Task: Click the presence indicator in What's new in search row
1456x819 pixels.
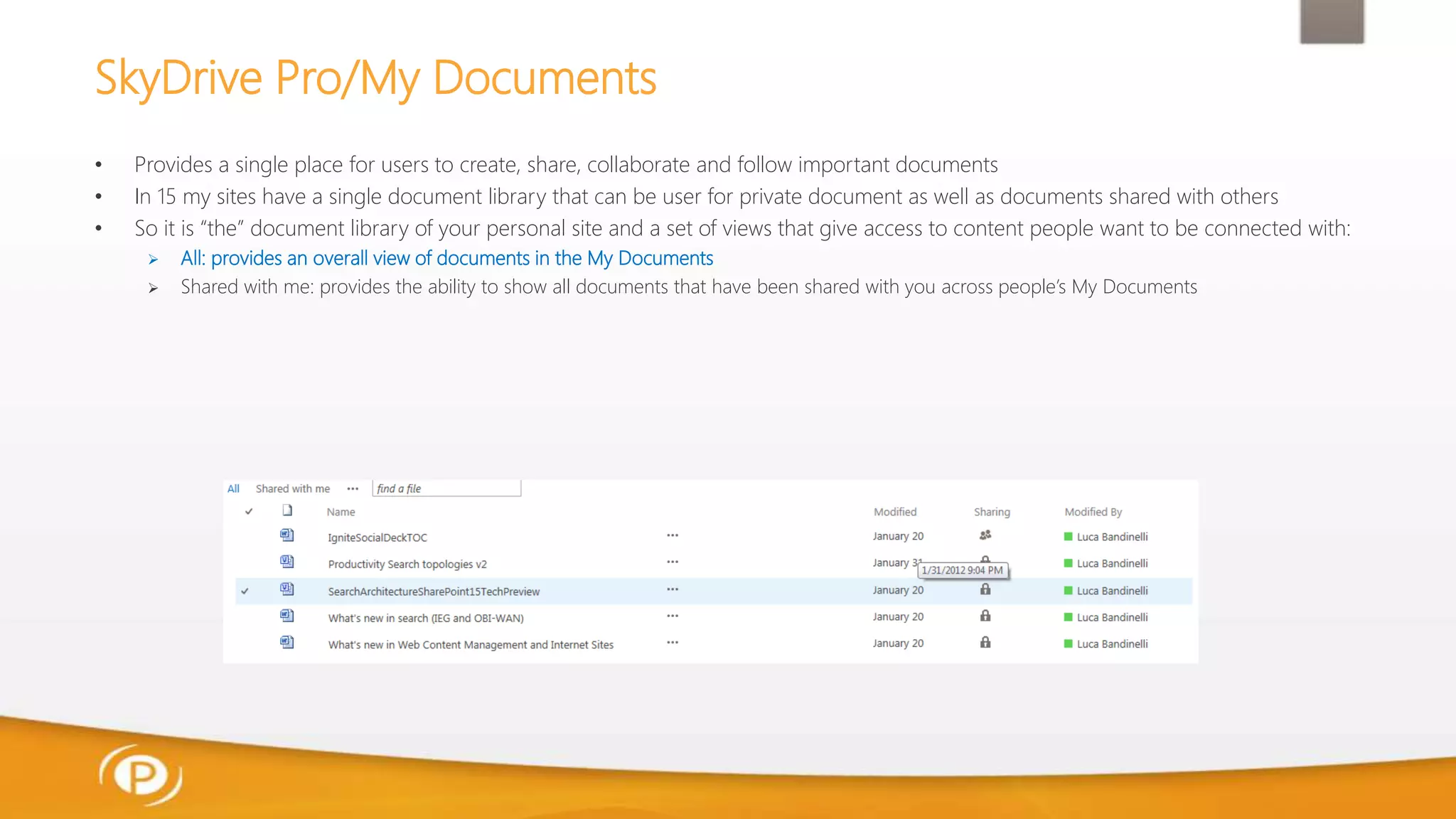Action: [1068, 617]
